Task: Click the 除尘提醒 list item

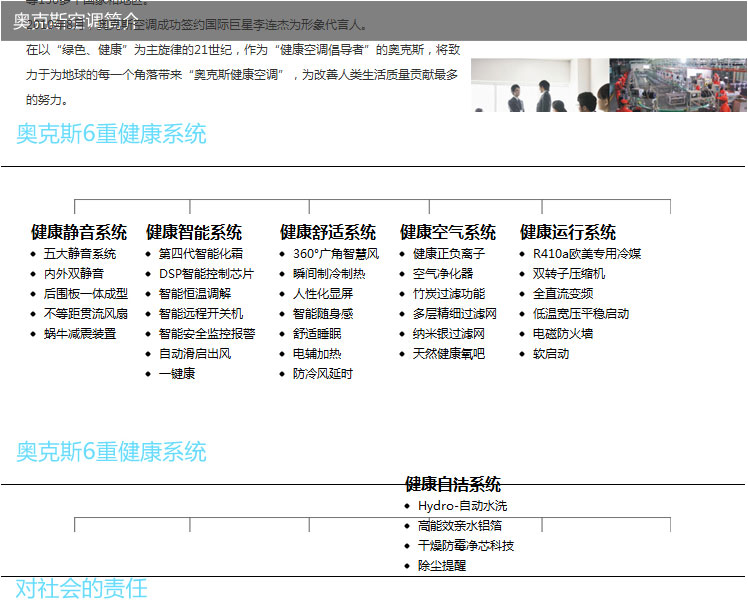Action: click(x=442, y=566)
